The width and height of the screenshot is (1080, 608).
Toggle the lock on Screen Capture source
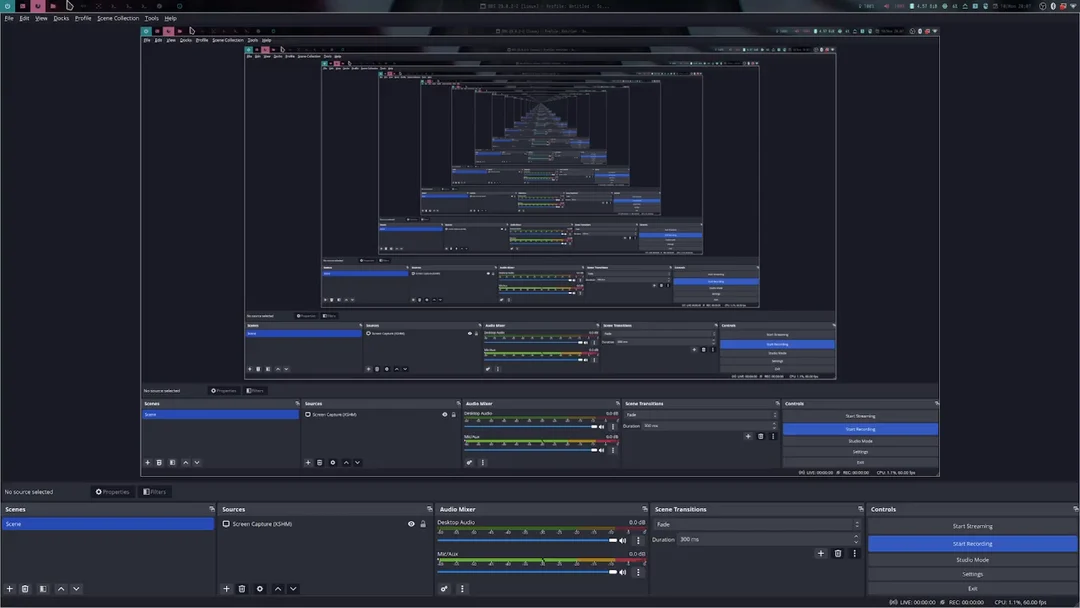click(x=423, y=524)
